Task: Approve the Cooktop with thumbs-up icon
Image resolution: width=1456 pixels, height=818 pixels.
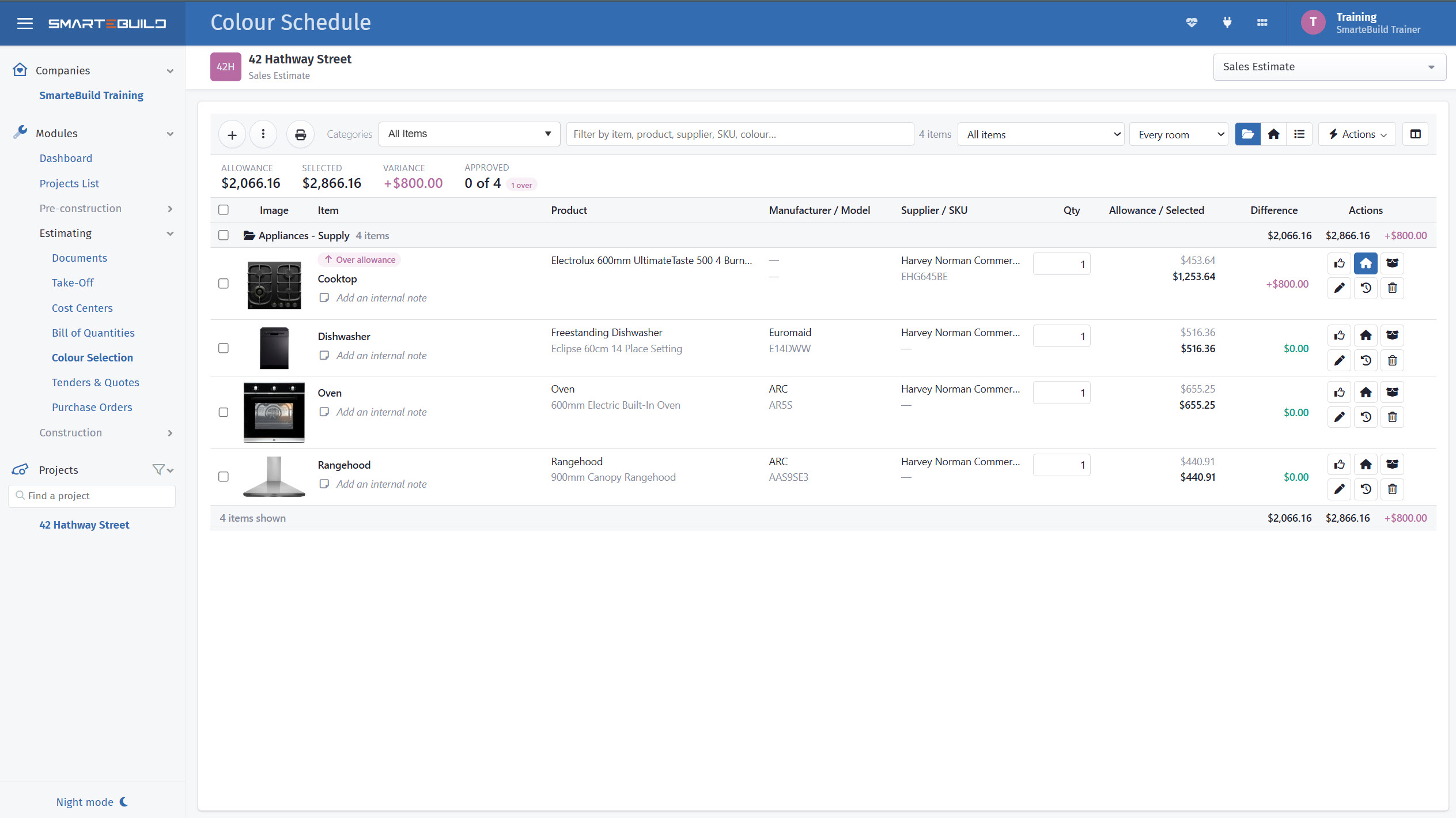Action: pyautogui.click(x=1340, y=263)
